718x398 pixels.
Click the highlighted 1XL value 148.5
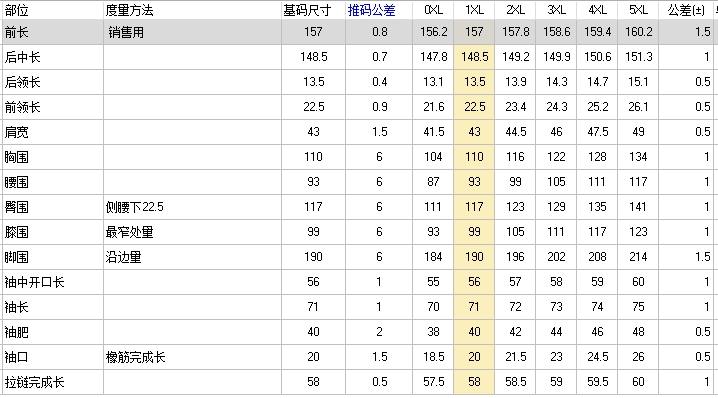click(x=474, y=57)
